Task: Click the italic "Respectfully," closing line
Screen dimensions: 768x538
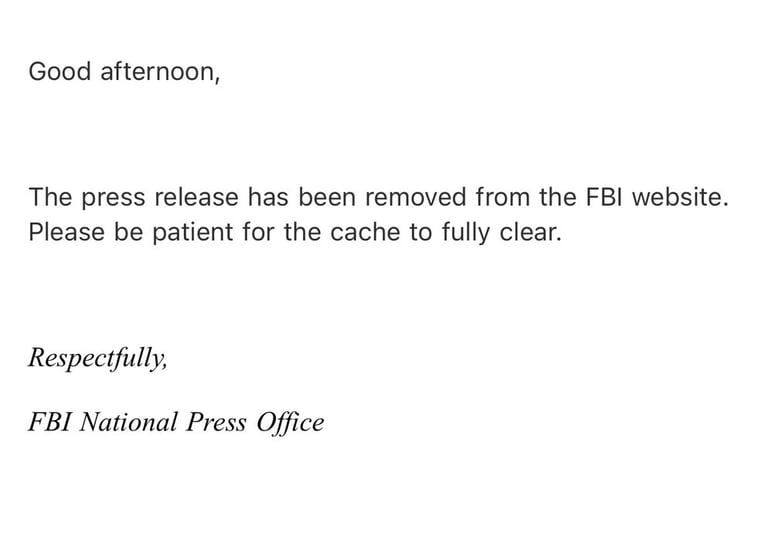Action: click(x=97, y=359)
